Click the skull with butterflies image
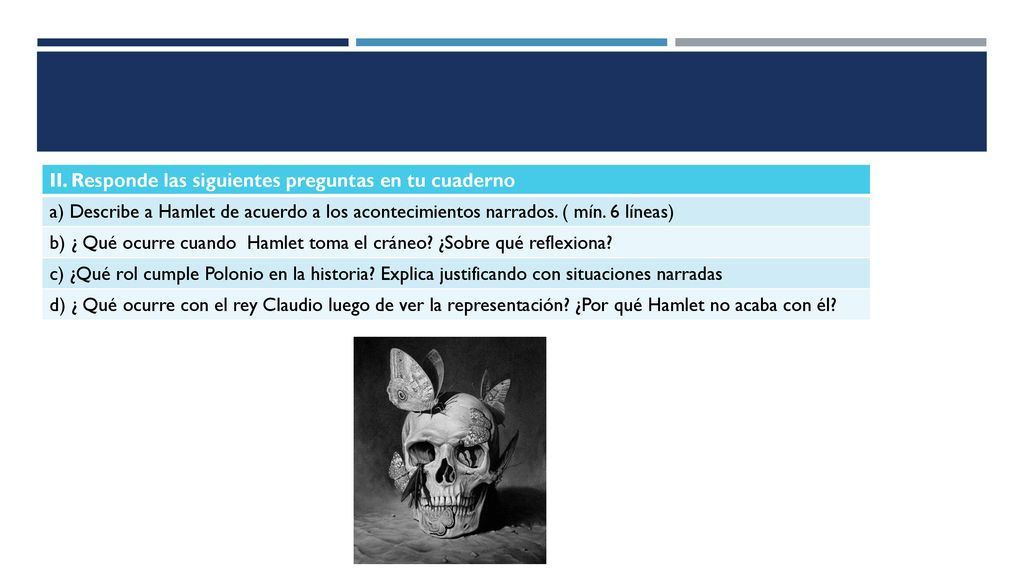The height and width of the screenshot is (576, 1024). coord(450,450)
